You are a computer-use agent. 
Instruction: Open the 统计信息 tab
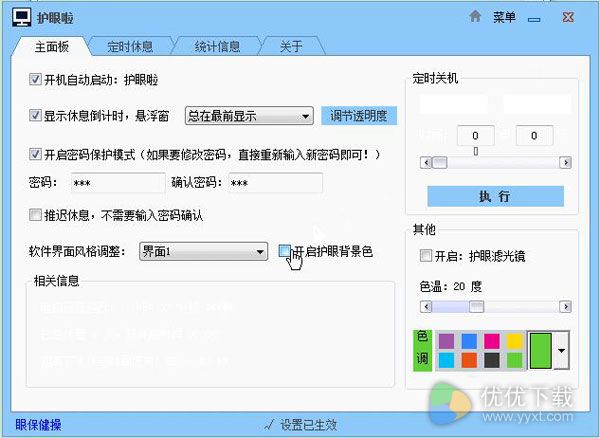tap(217, 47)
